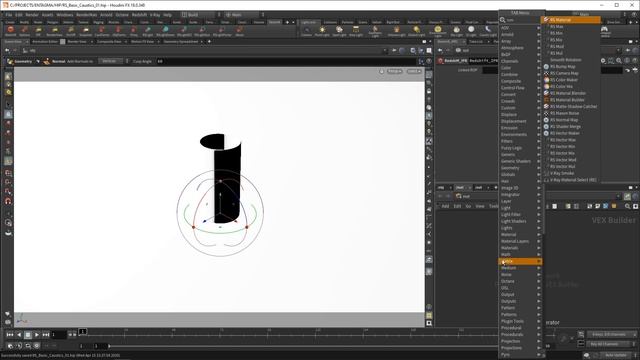Viewport: 640px width, 360px height.
Task: Click the Sky Light shelf tool
Action: pyautogui.click(x=456, y=31)
